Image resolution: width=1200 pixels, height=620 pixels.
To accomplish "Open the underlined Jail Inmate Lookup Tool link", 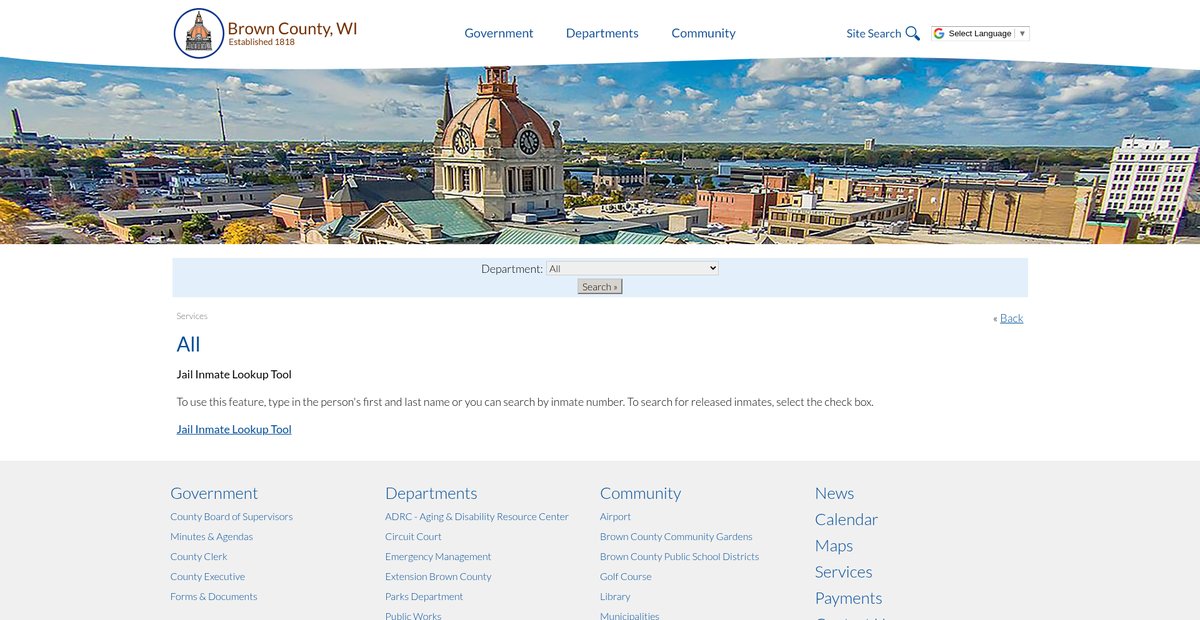I will point(234,429).
